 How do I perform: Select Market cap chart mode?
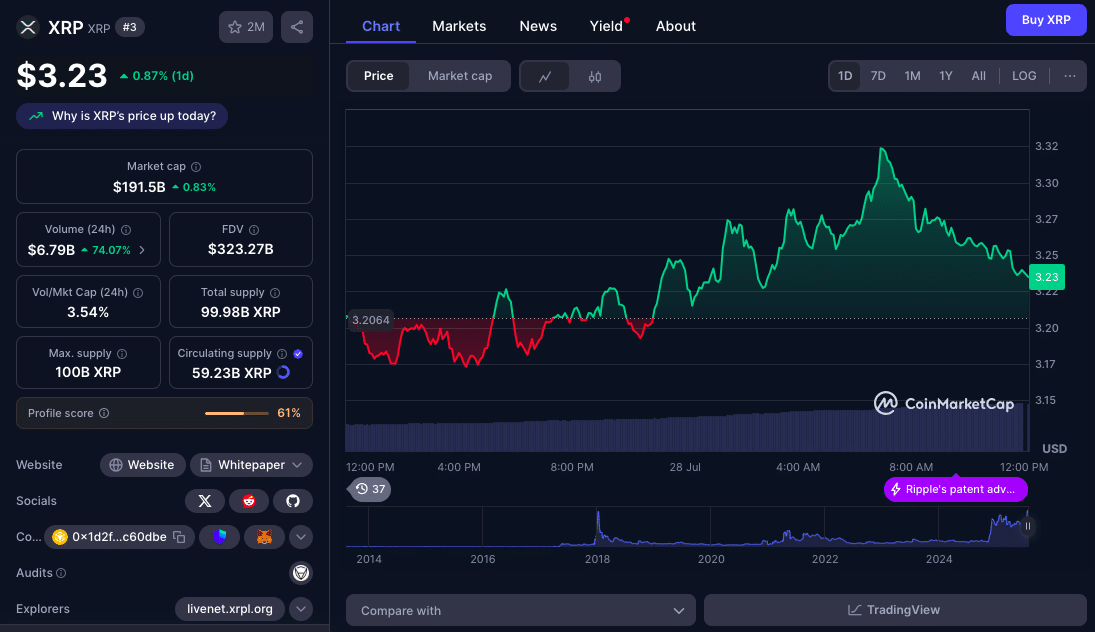(460, 76)
